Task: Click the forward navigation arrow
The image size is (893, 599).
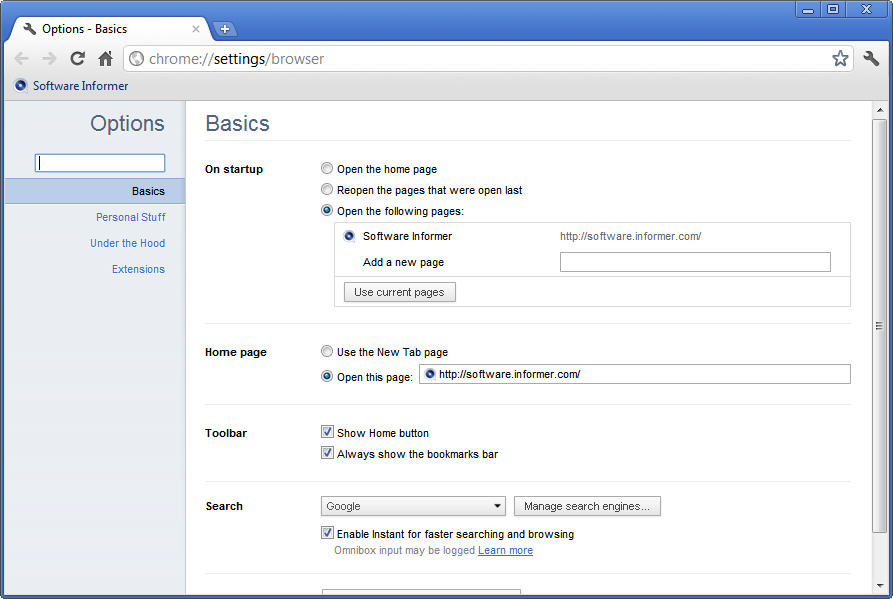Action: point(50,59)
